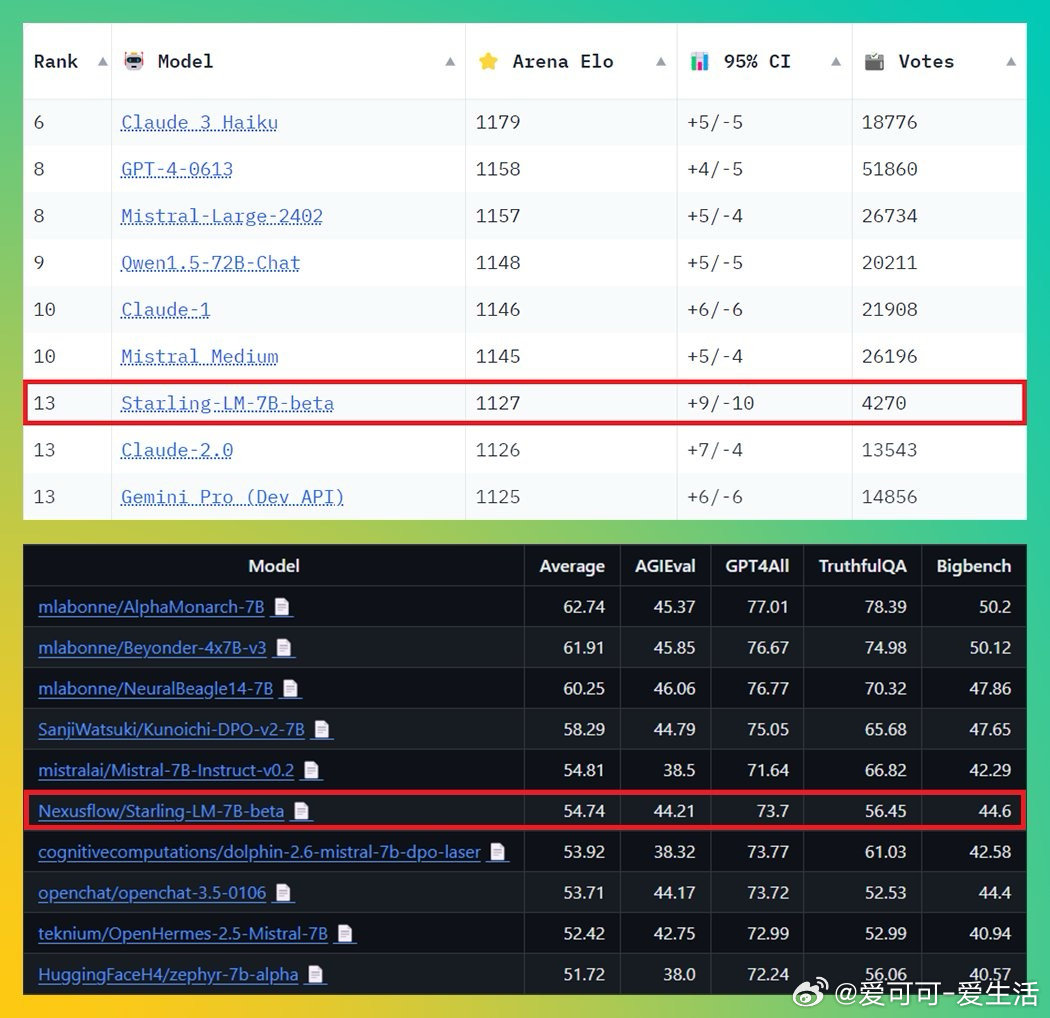The image size is (1050, 1018).
Task: Open cognitivecomputations/dolphin-2.6-mistral-7b-dpo-laser link
Action: [x=259, y=852]
